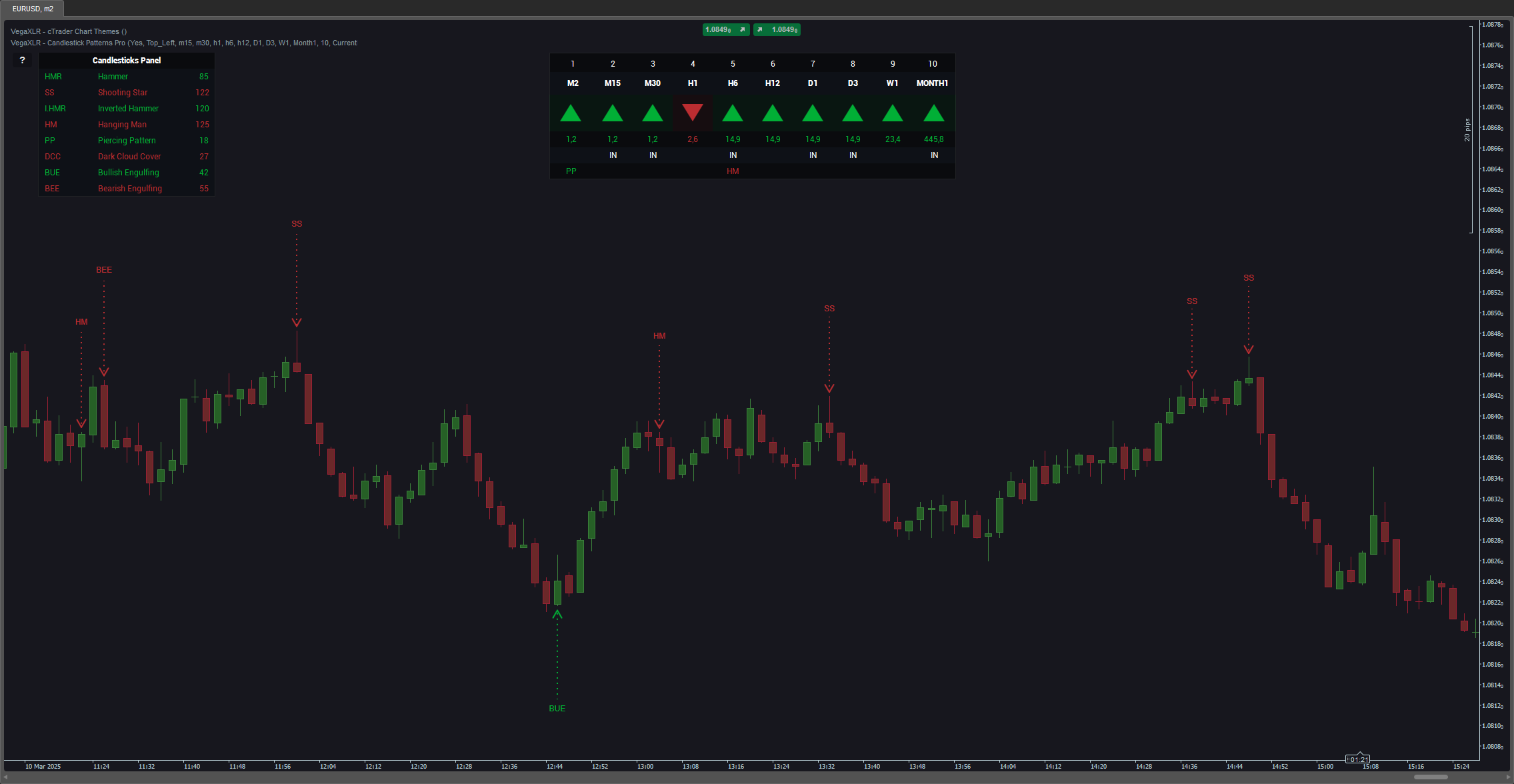
Task: Click the green up triangle under W1
Action: (893, 113)
